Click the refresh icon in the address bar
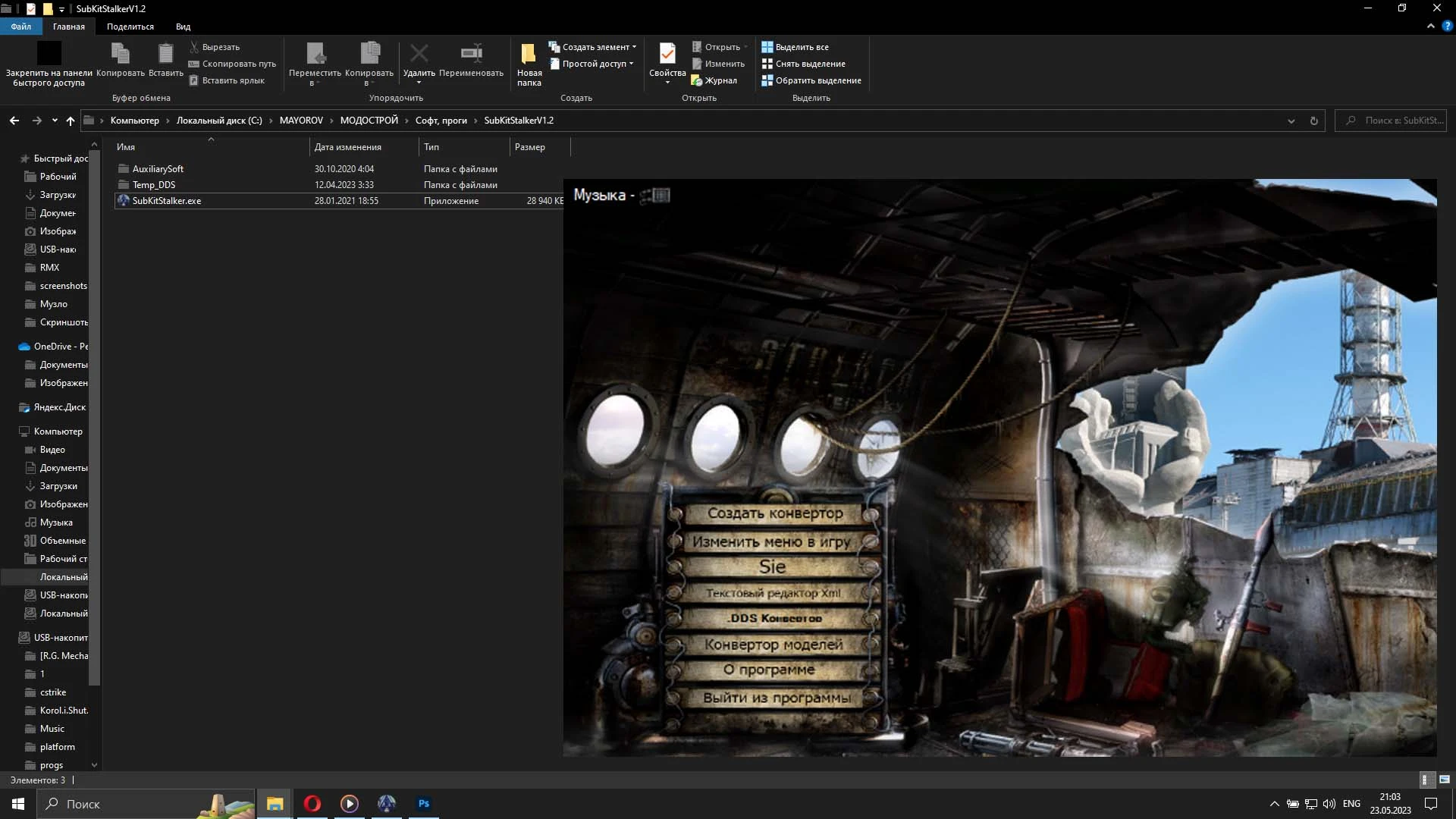 point(1313,121)
